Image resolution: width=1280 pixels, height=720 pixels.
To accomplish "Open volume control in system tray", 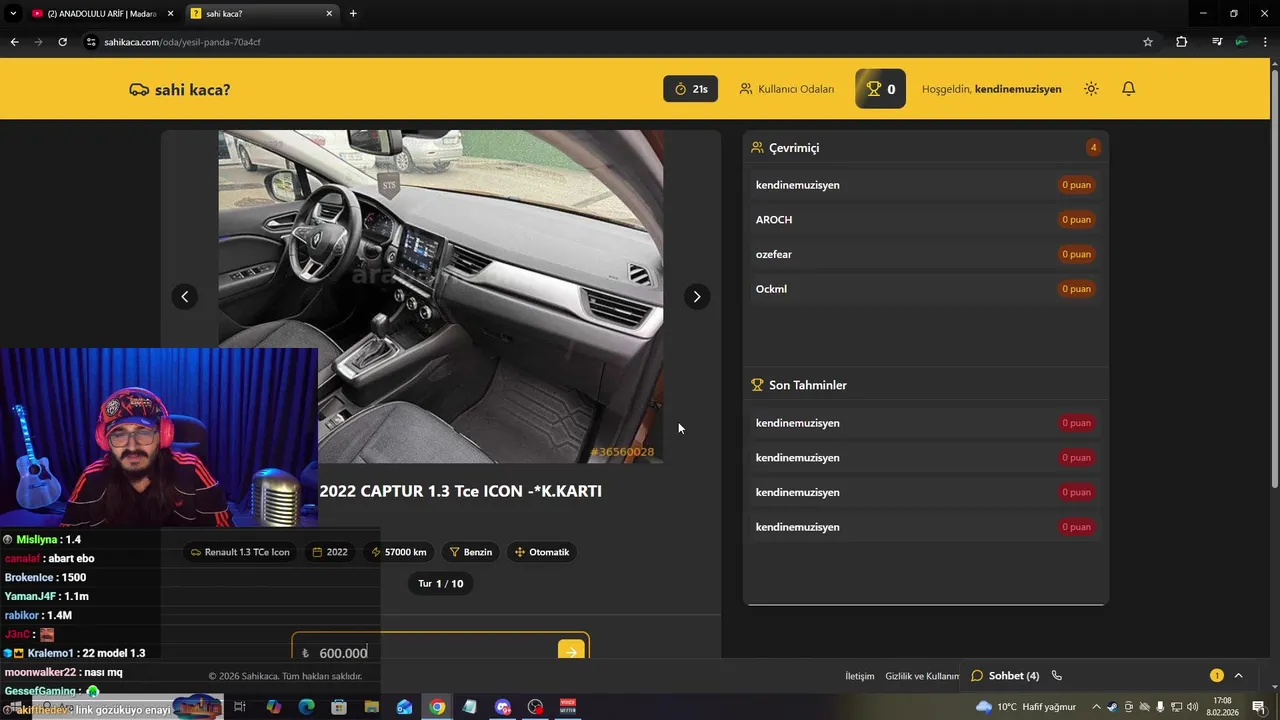I will [1192, 707].
